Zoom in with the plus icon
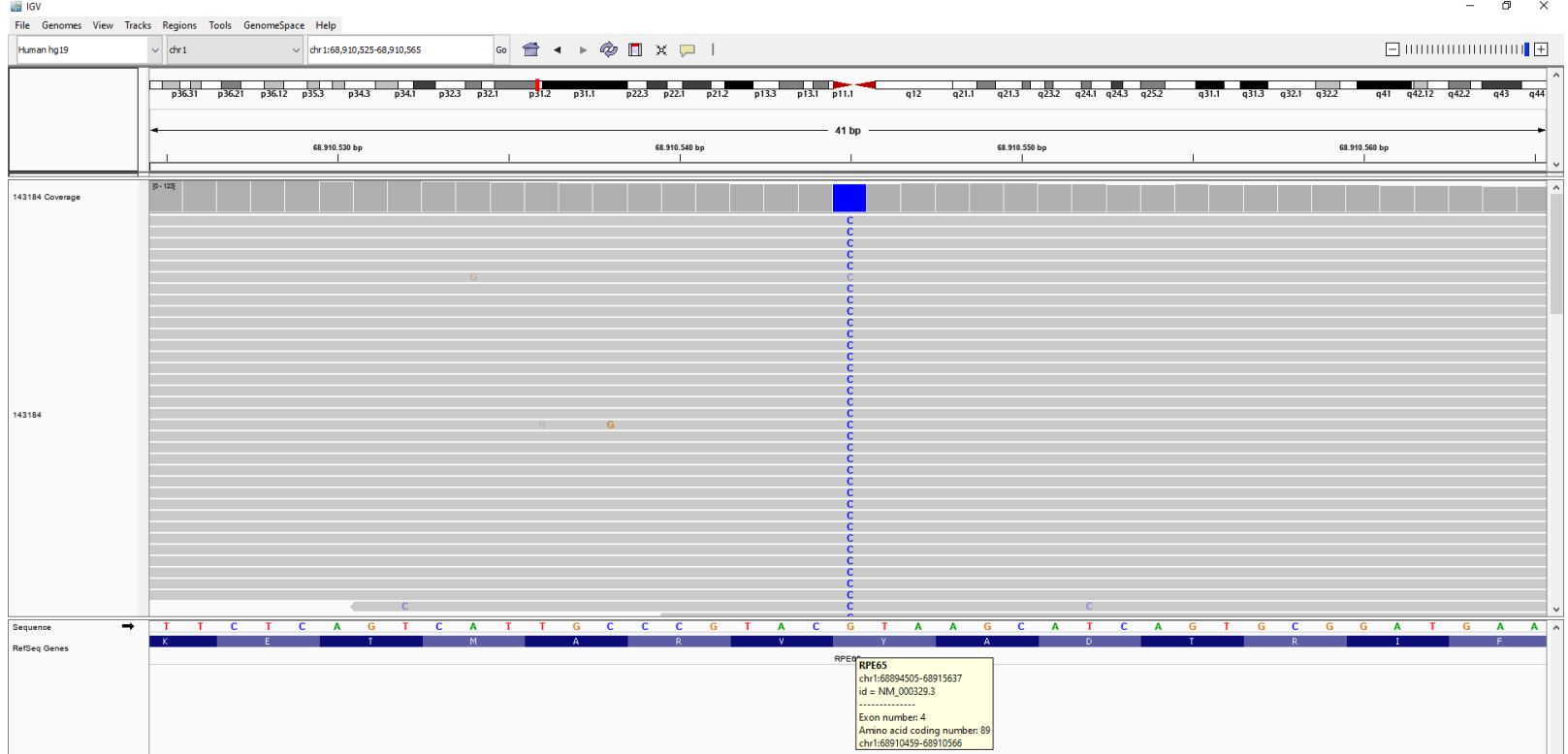This screenshot has height=754, width=1568. coord(1540,49)
